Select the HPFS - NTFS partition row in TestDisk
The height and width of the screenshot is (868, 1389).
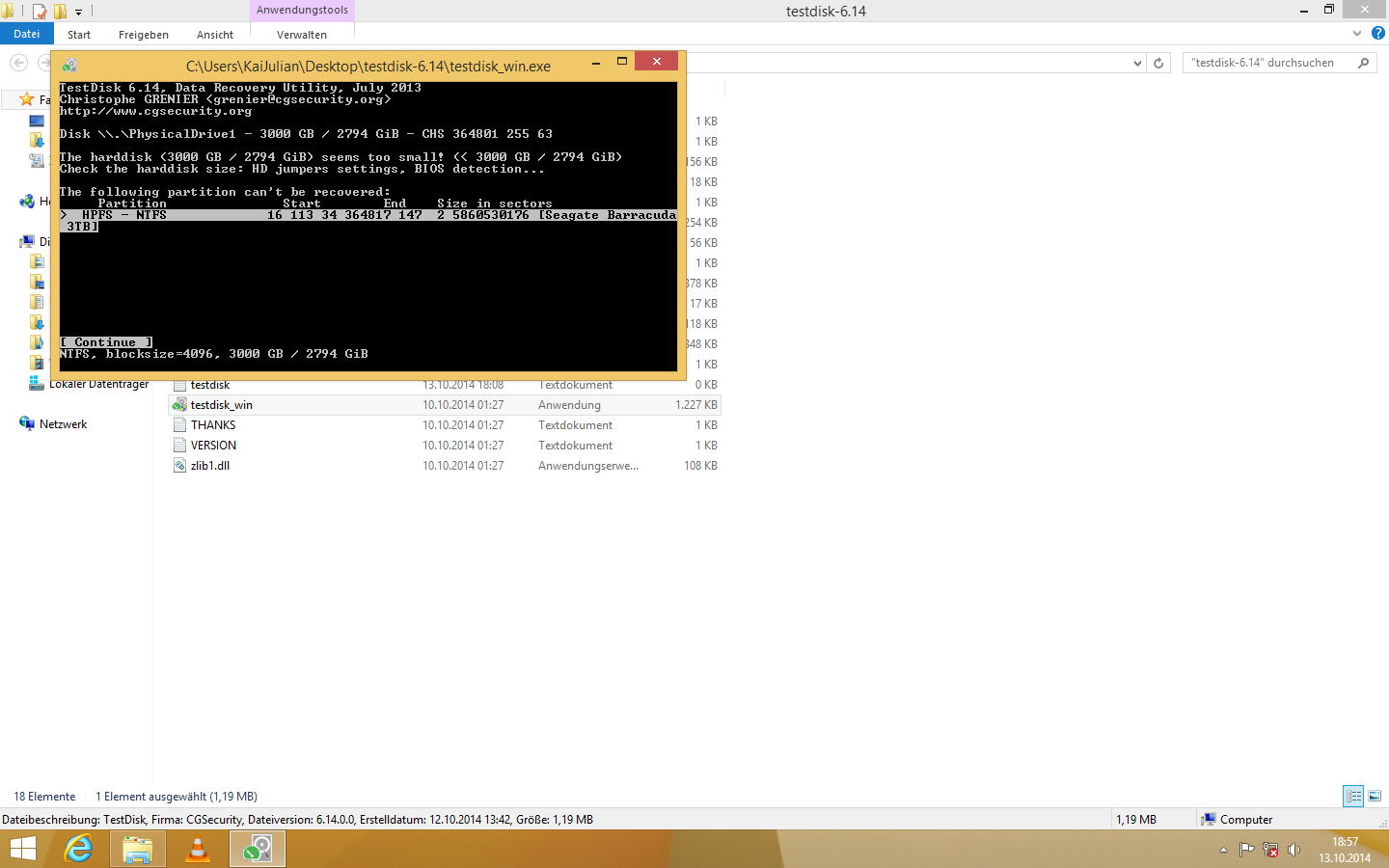368,221
